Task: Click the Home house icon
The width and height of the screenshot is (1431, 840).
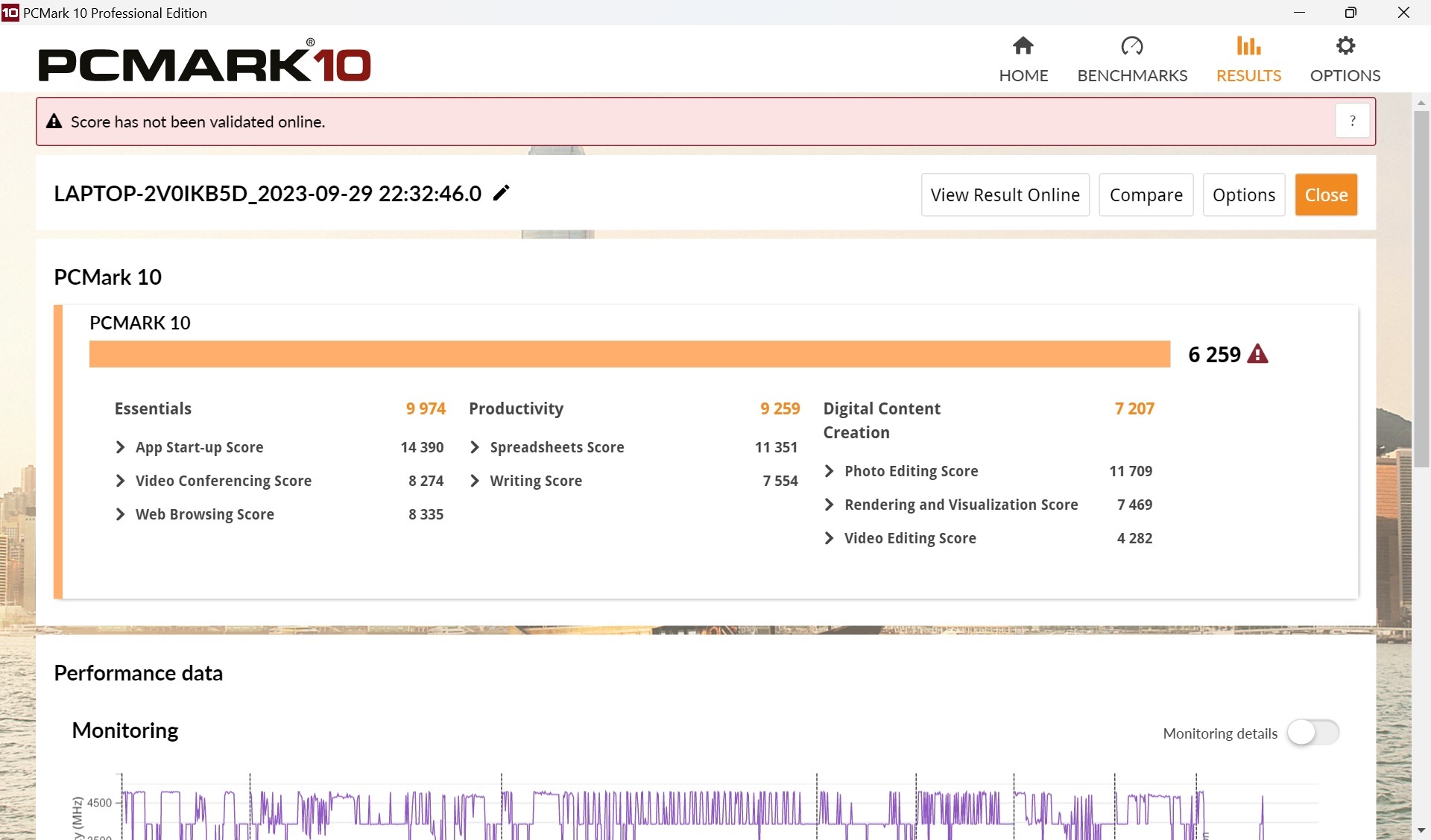Action: tap(1023, 46)
